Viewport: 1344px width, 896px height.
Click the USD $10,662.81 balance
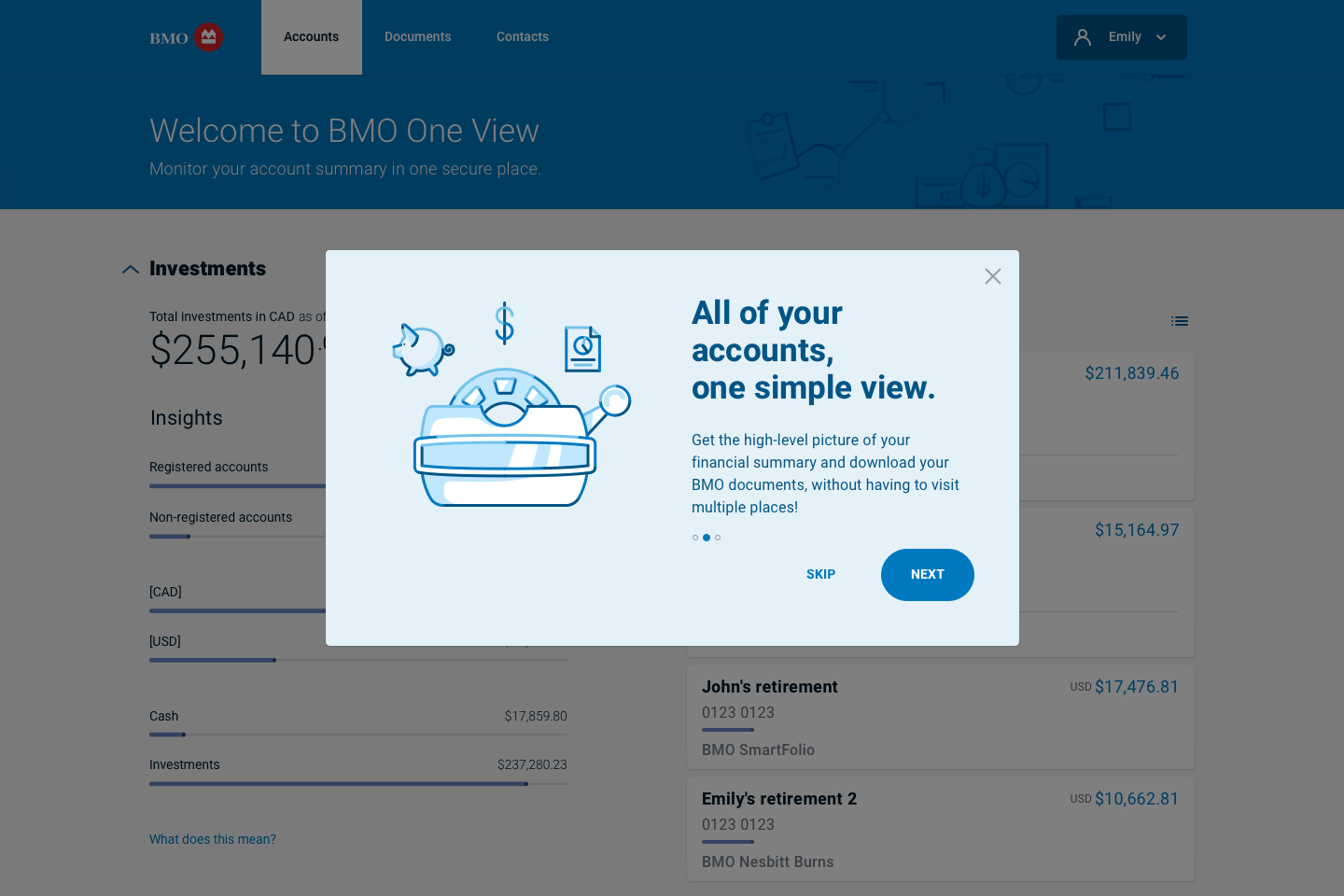[x=1125, y=799]
